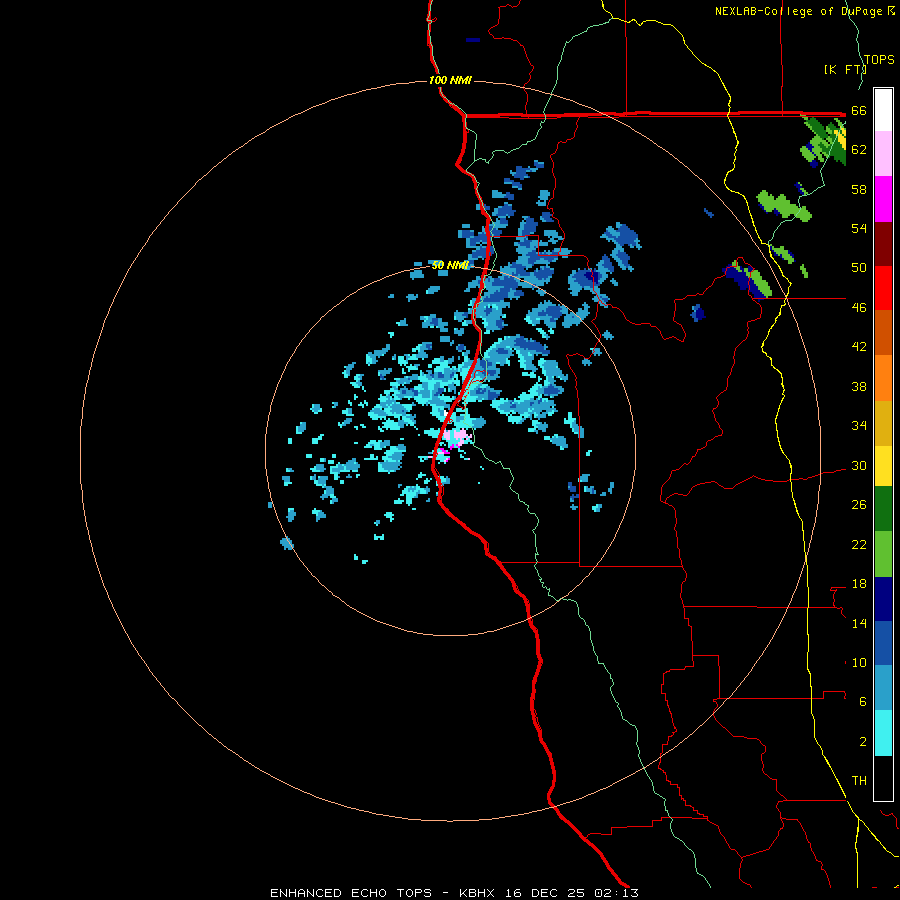Click the navy blue 14-18 kft swatch
The width and height of the screenshot is (900, 900).
click(x=883, y=599)
